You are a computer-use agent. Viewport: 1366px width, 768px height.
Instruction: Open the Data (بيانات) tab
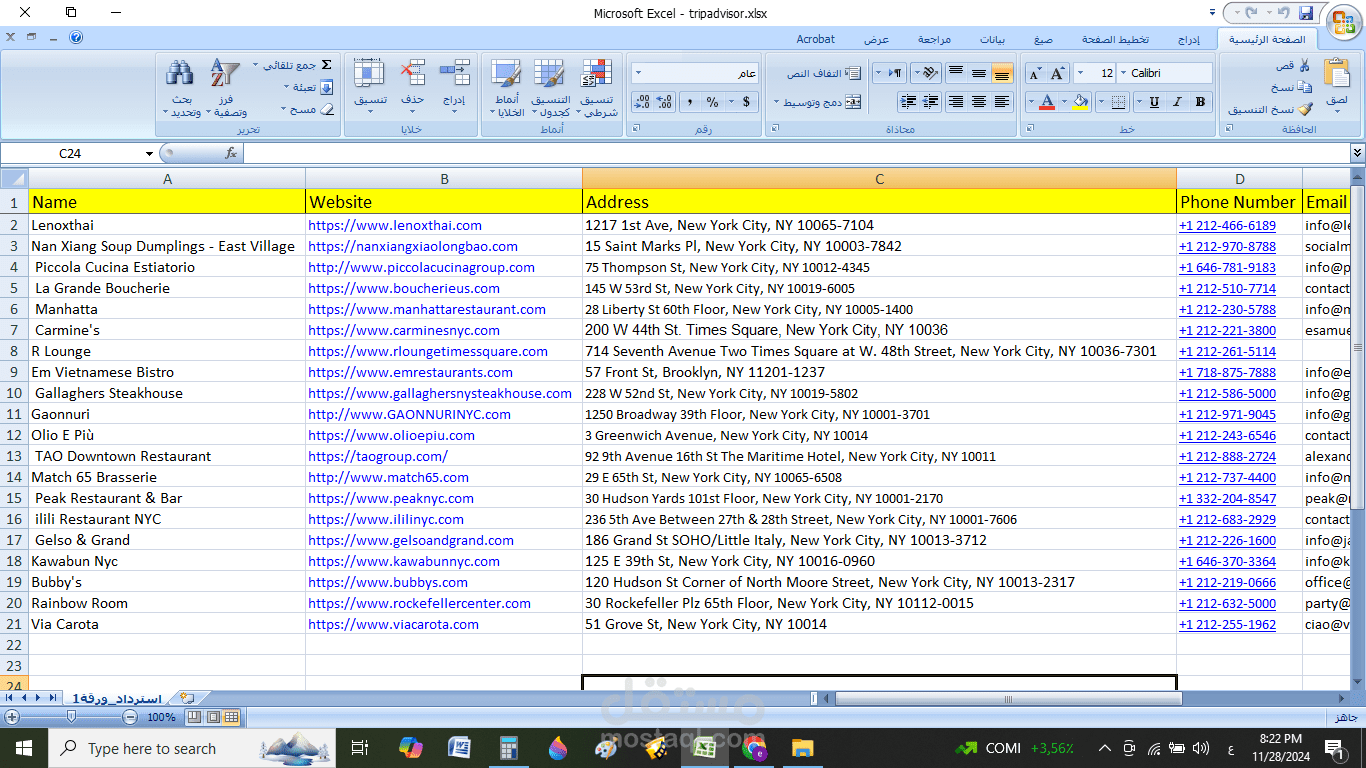(x=992, y=39)
